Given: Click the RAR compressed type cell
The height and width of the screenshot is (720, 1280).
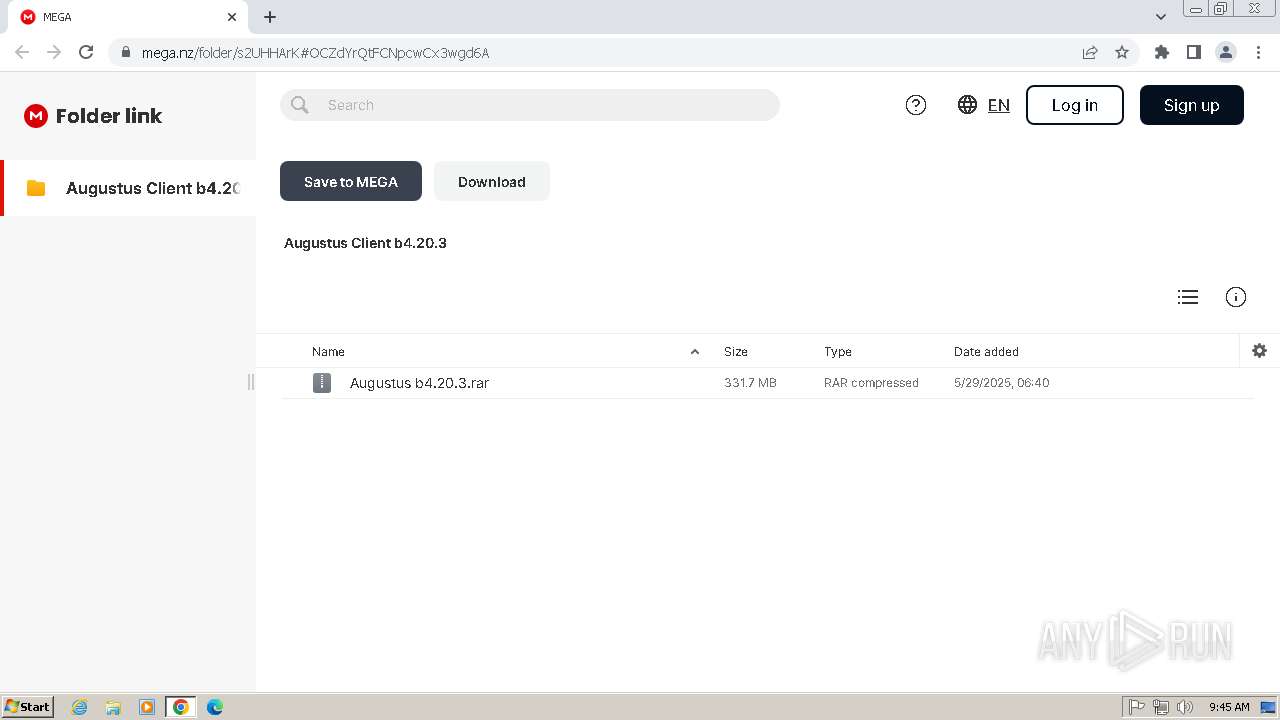Looking at the screenshot, I should coord(871,383).
